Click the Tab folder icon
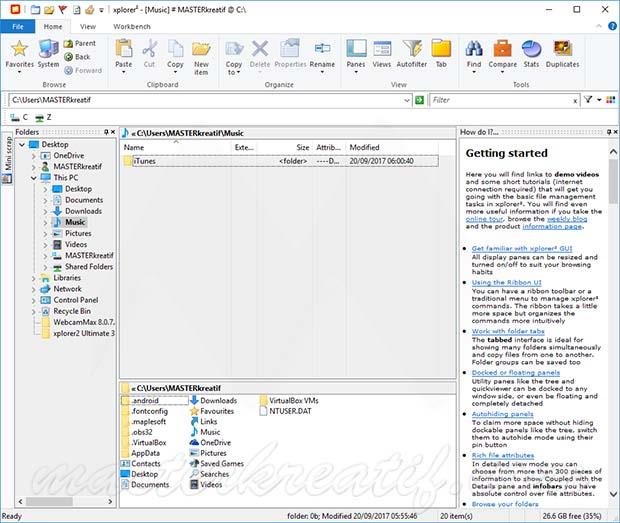The width and height of the screenshot is (620, 523). click(x=441, y=49)
